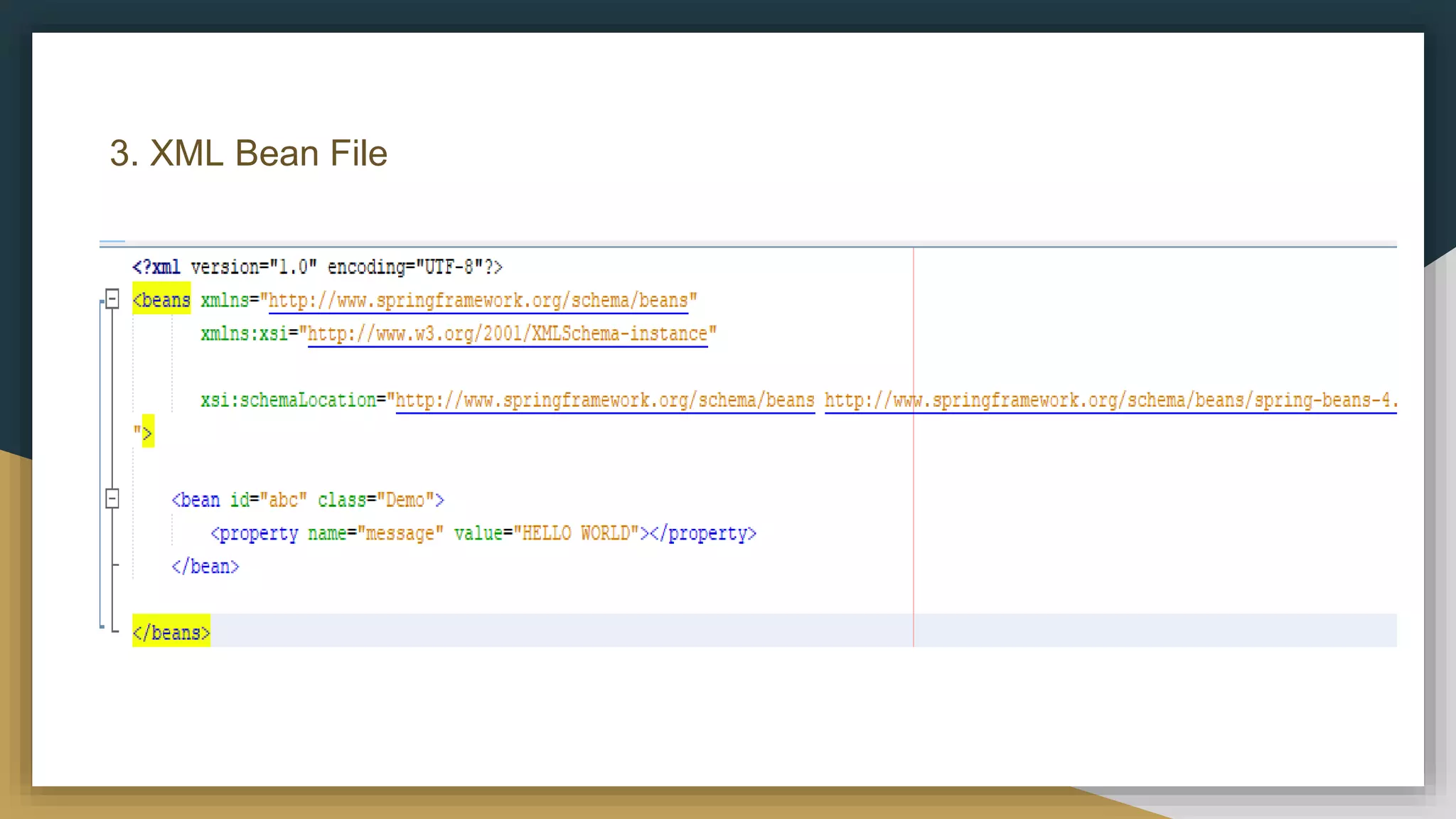
Task: Select the xmlns:xsi attribute name
Action: [x=243, y=334]
